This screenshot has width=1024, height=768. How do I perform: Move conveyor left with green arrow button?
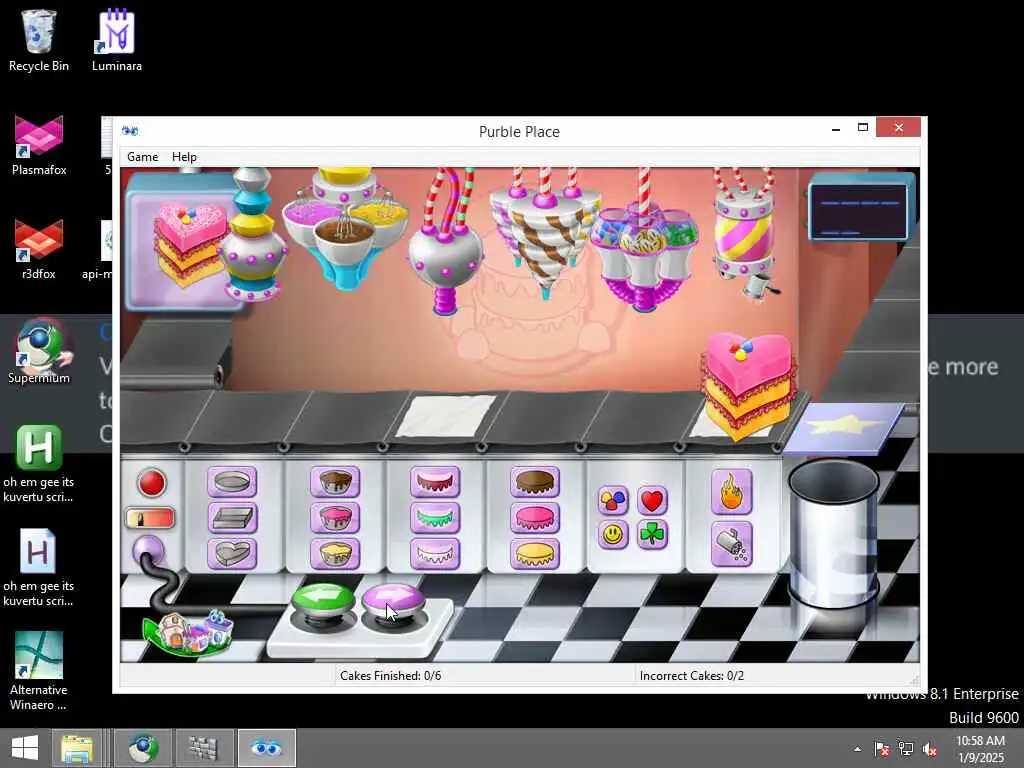(x=323, y=599)
